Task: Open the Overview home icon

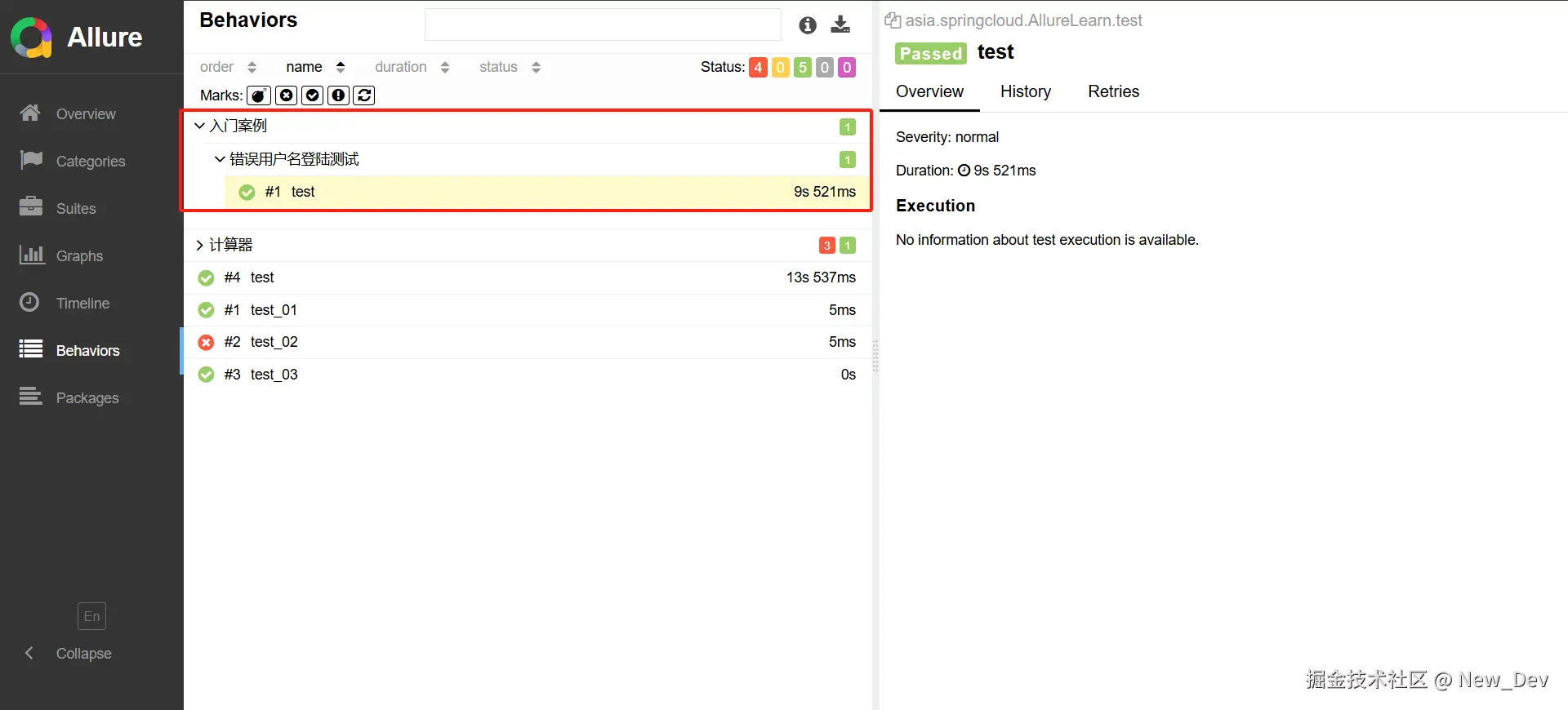Action: (30, 113)
